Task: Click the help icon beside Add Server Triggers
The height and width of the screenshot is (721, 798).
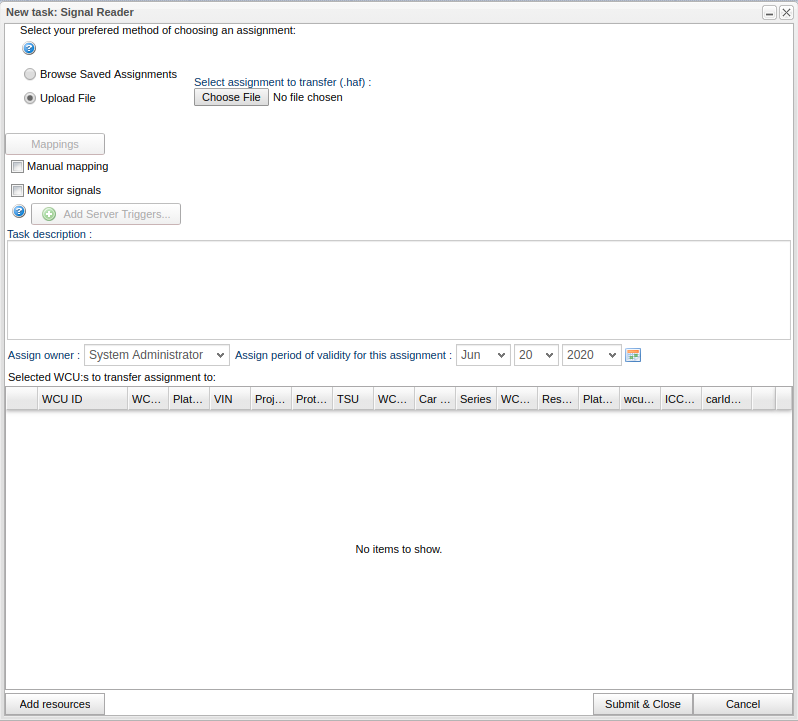Action: click(x=18, y=212)
